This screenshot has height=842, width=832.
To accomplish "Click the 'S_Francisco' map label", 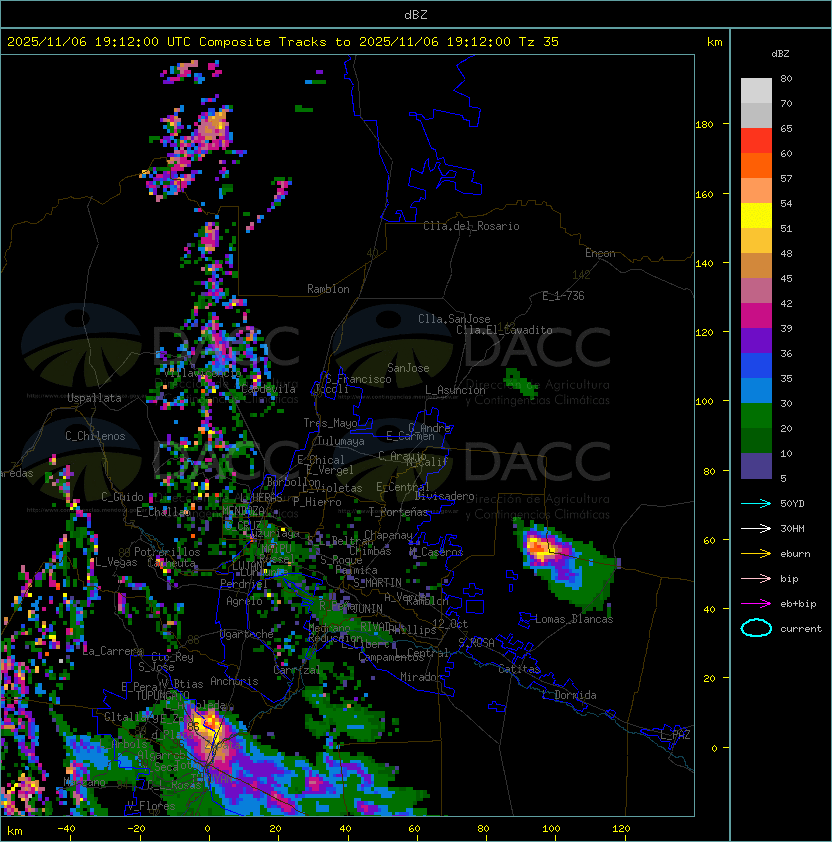I will pyautogui.click(x=358, y=379).
